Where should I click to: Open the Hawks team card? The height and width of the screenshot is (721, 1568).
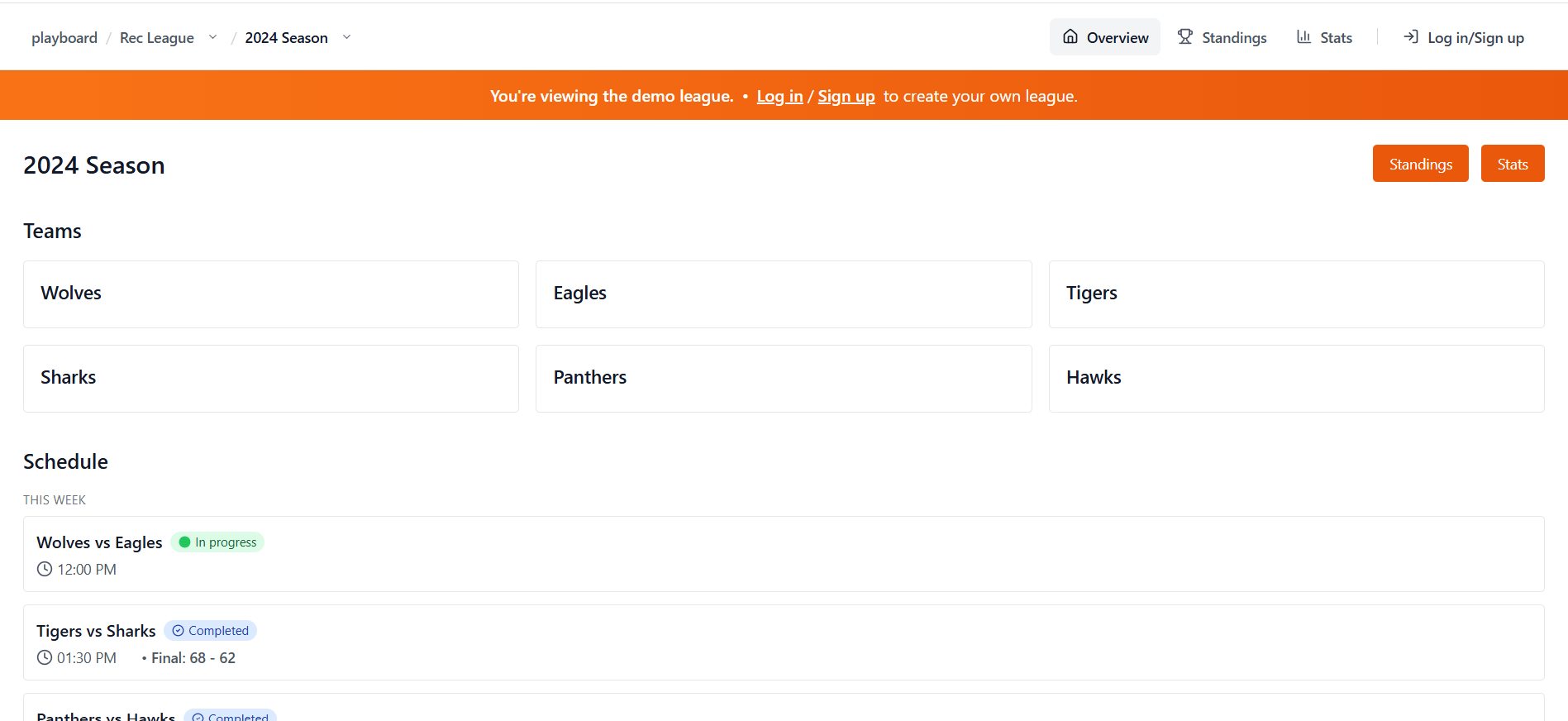tap(1296, 379)
